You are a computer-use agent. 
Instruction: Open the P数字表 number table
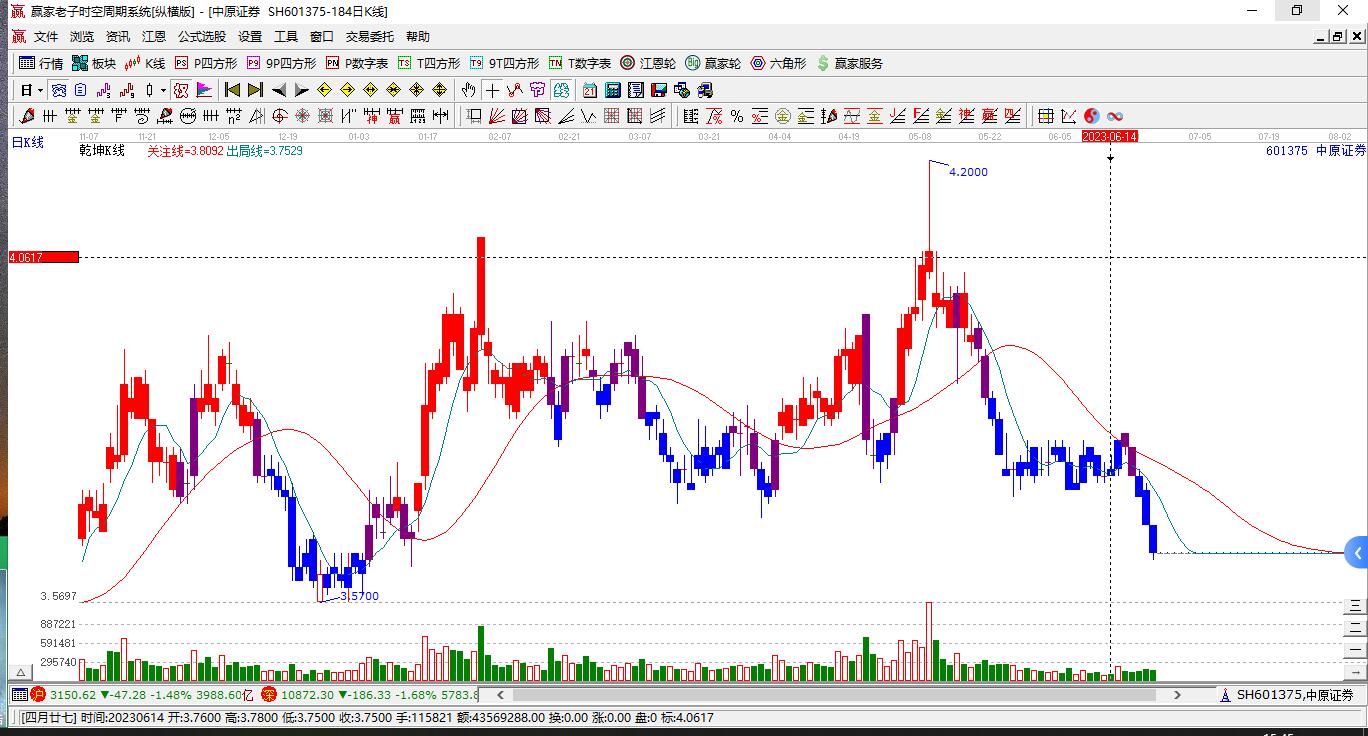357,63
